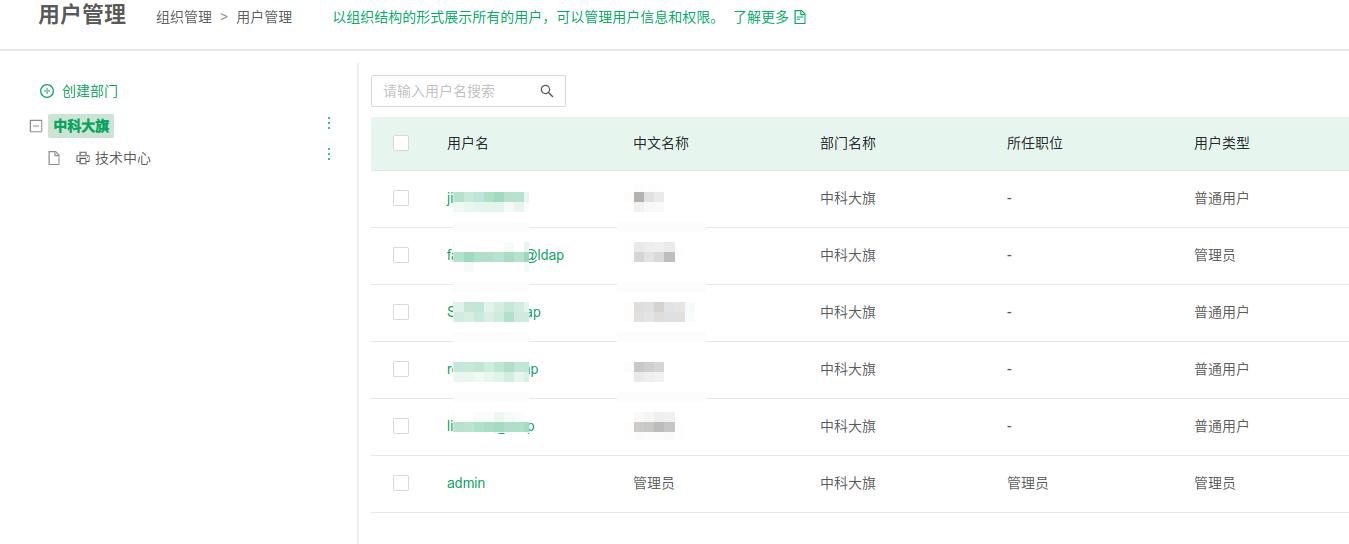Click the file icon before 技术中心
The height and width of the screenshot is (544, 1349).
pos(55,158)
